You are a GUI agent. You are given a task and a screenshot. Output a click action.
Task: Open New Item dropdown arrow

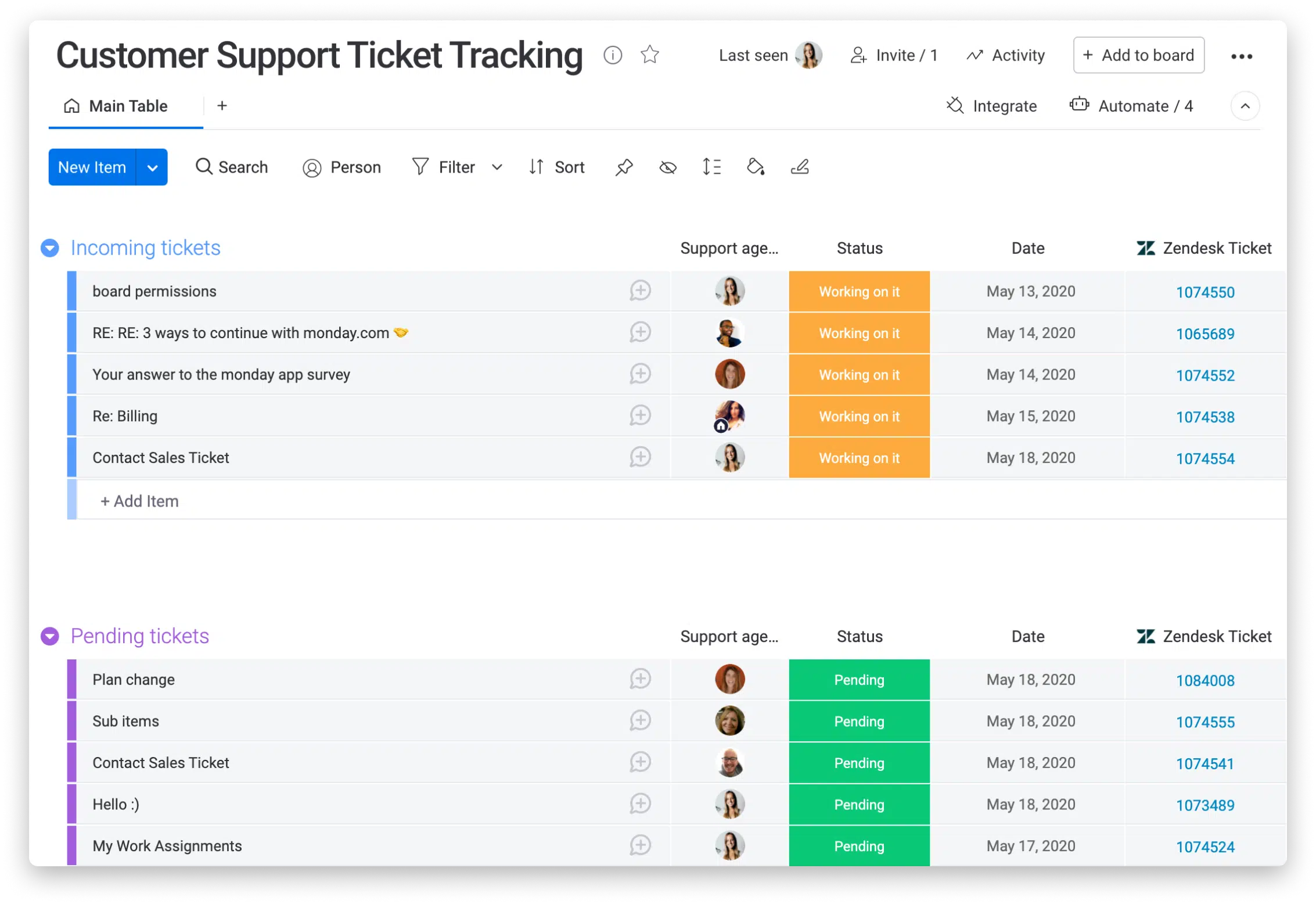[x=152, y=167]
